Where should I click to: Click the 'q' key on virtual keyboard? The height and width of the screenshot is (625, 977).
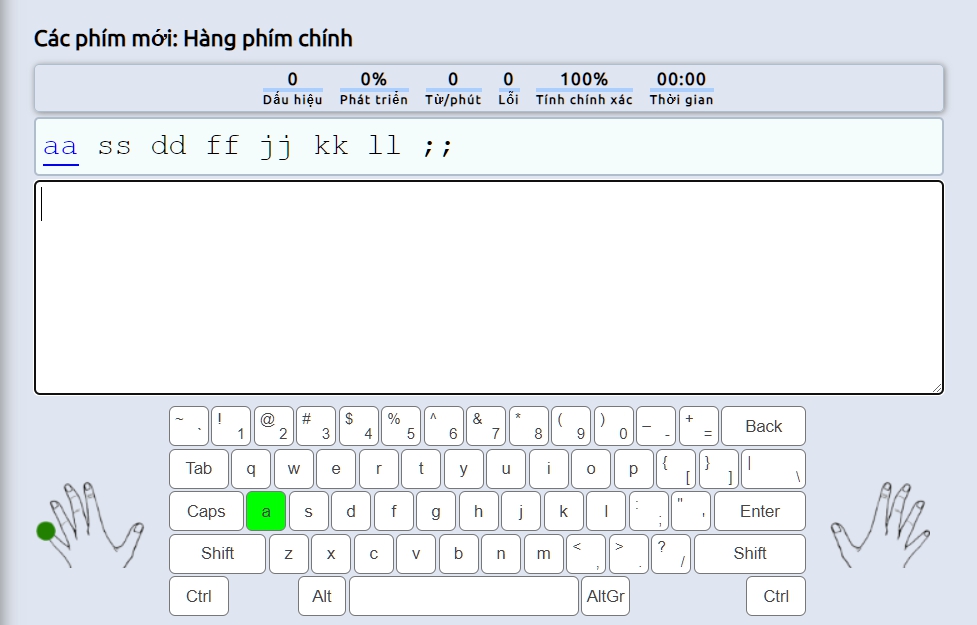[x=251, y=469]
